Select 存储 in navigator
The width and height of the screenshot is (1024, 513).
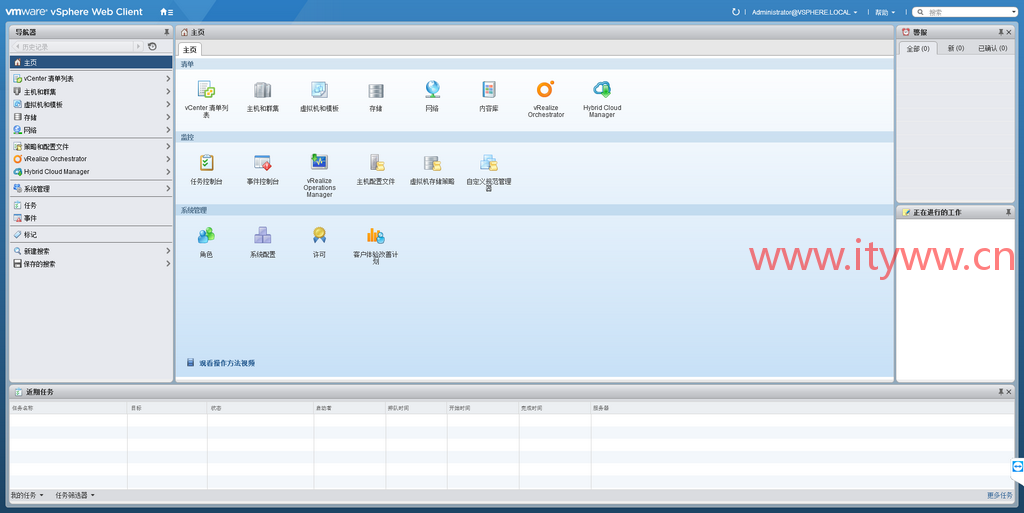click(91, 117)
